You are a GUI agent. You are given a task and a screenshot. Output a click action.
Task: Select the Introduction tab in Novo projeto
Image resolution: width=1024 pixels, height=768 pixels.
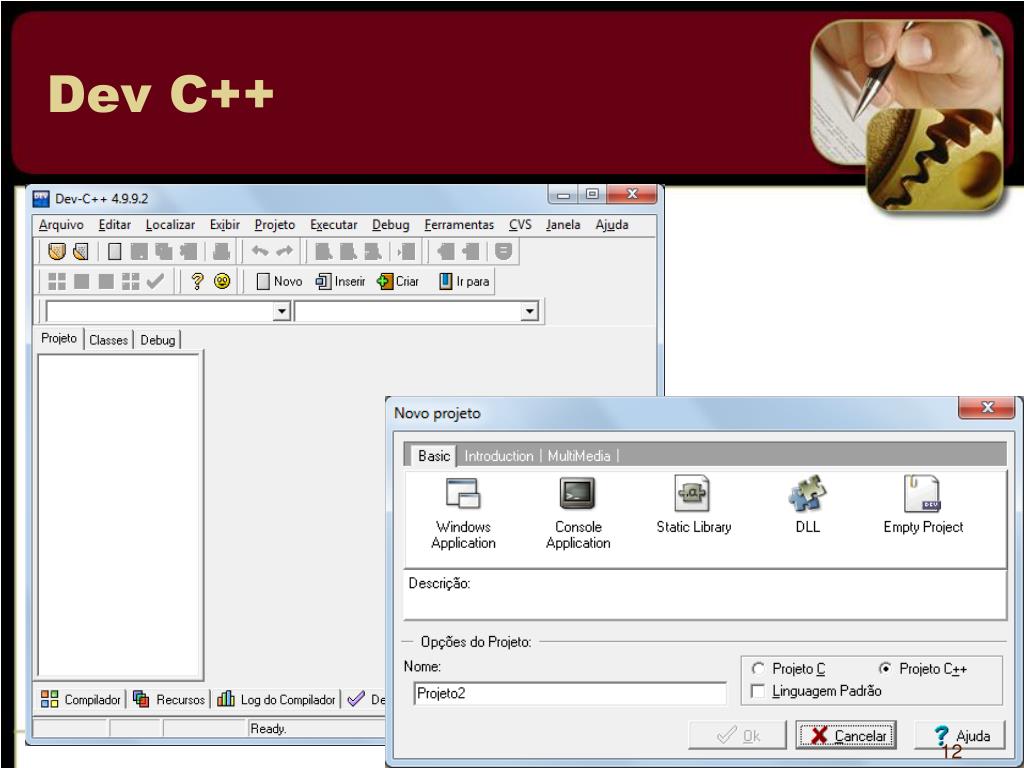tap(499, 456)
